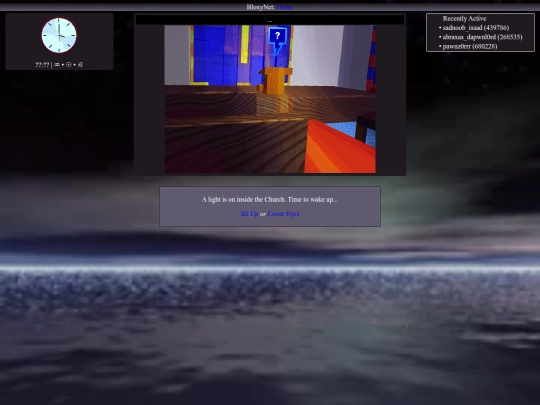
Task: Click the analog clock face
Action: point(59,35)
